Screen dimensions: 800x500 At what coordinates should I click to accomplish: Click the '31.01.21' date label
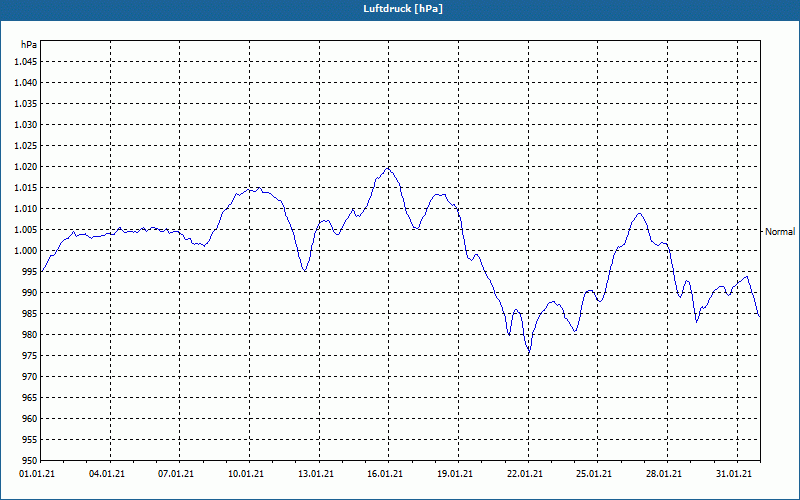[734, 474]
